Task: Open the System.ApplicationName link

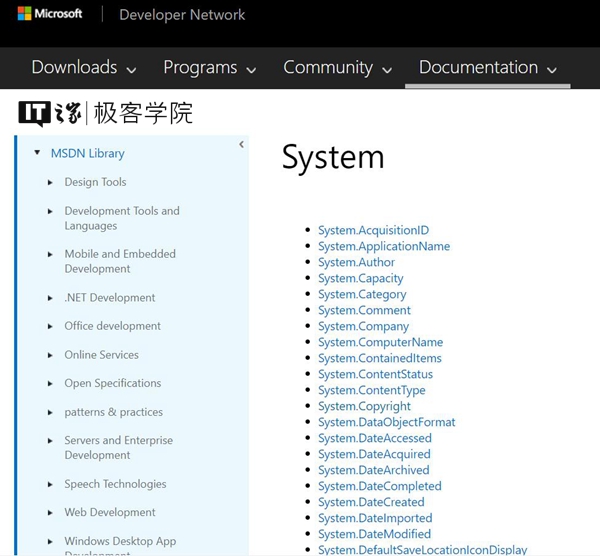Action: pos(384,246)
